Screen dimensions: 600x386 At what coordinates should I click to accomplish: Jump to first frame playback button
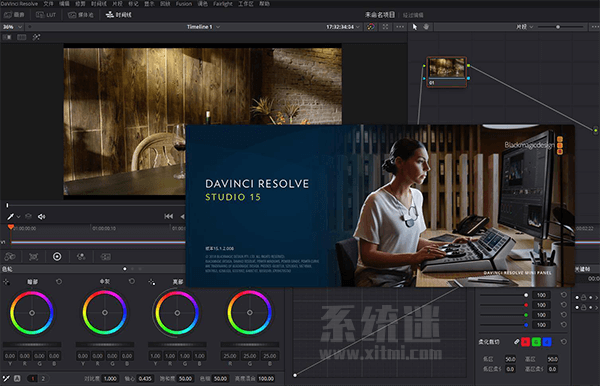[168, 217]
